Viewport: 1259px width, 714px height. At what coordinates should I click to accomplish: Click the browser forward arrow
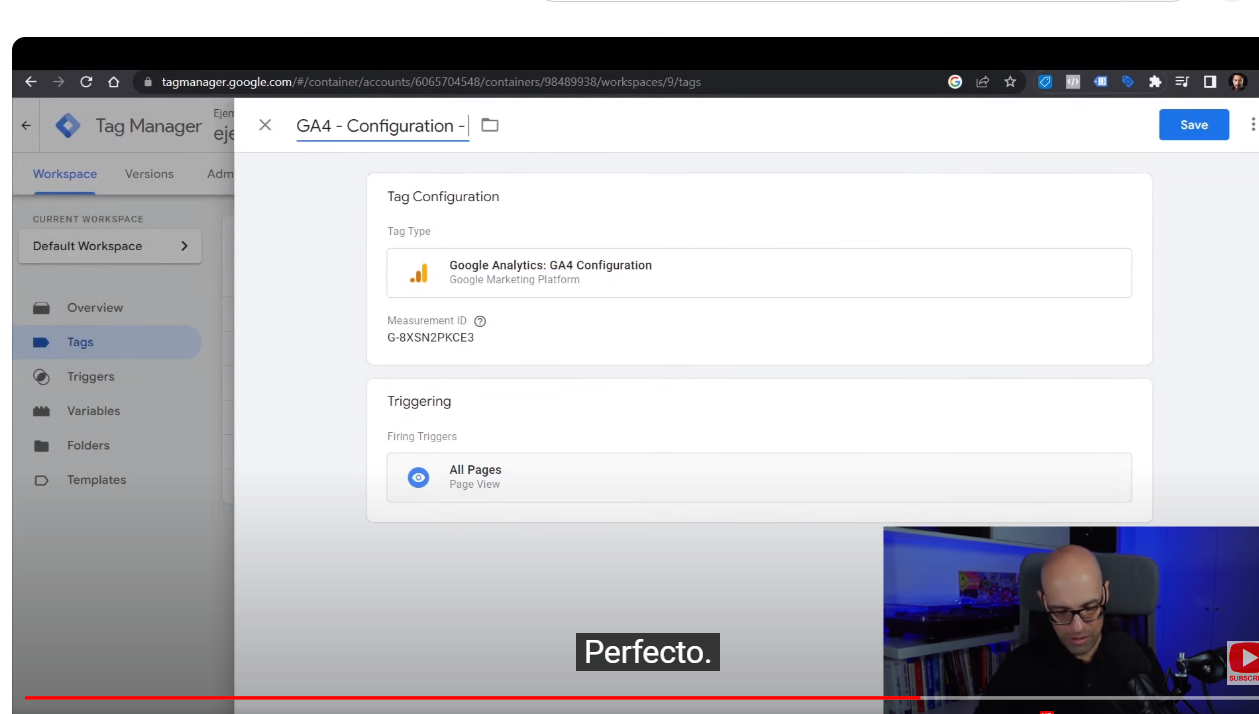tap(59, 82)
